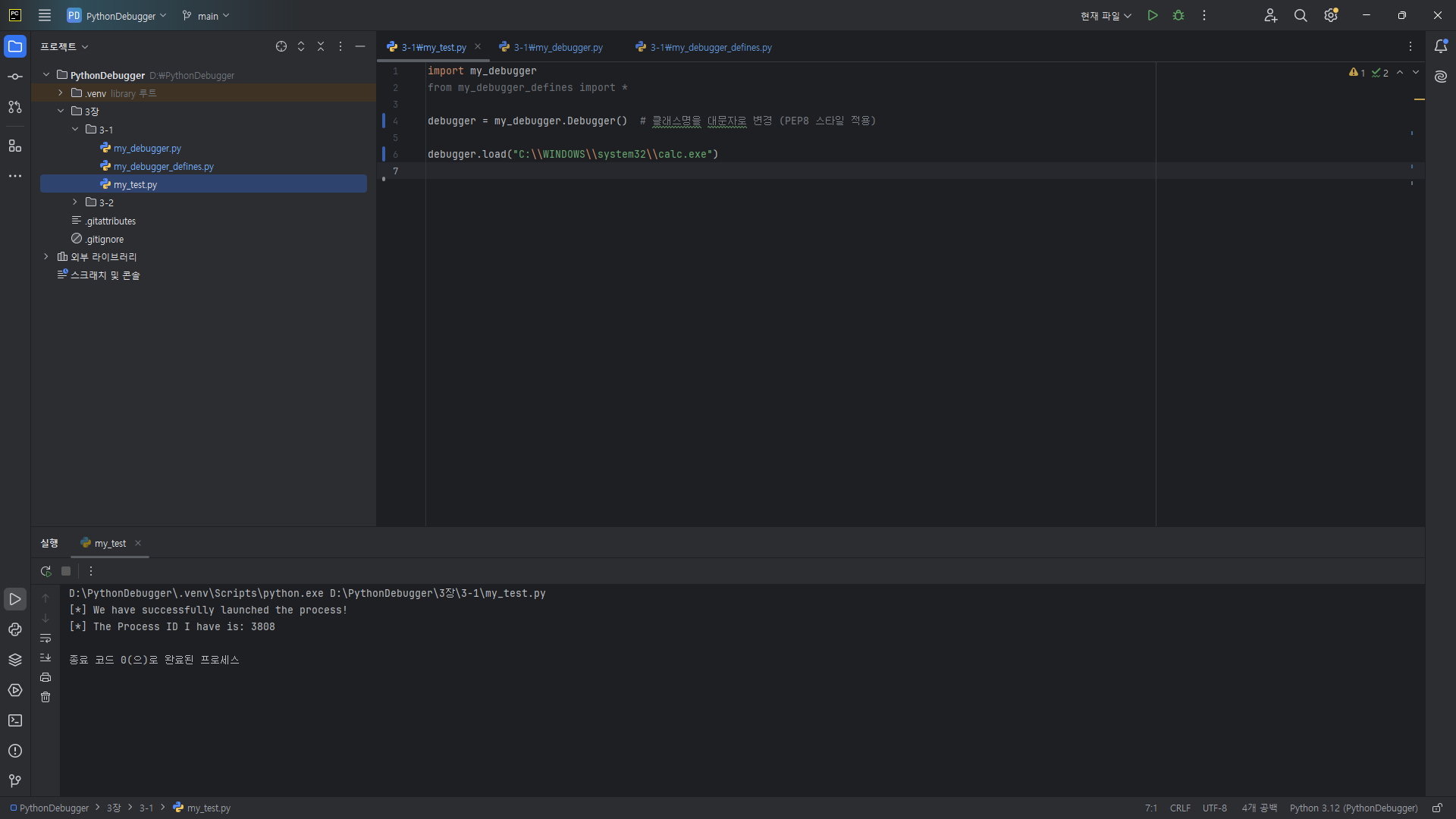1456x819 pixels.
Task: Toggle scroll to end in run console
Action: coord(45,657)
